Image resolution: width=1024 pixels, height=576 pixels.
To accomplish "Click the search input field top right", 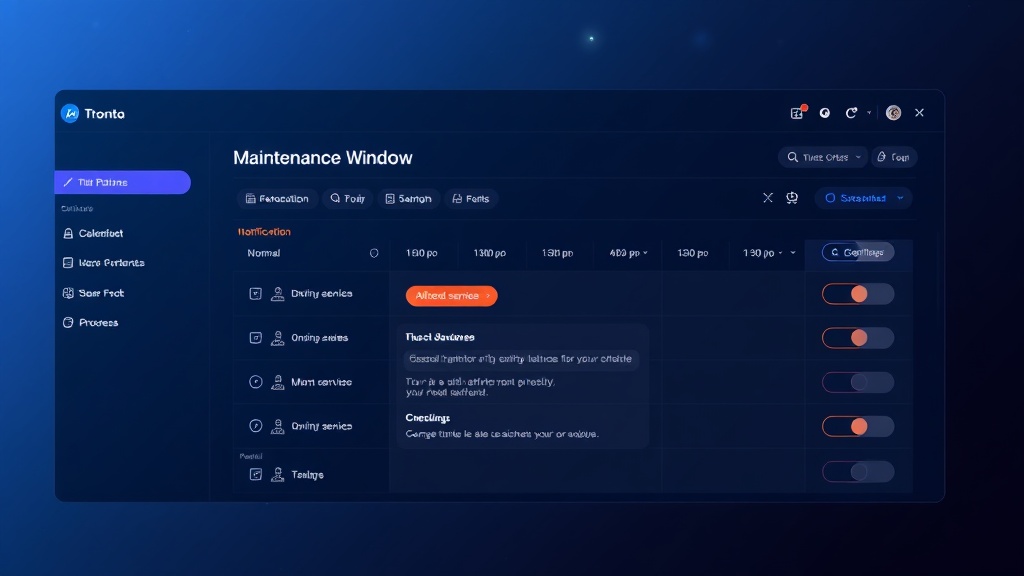I will 822,157.
